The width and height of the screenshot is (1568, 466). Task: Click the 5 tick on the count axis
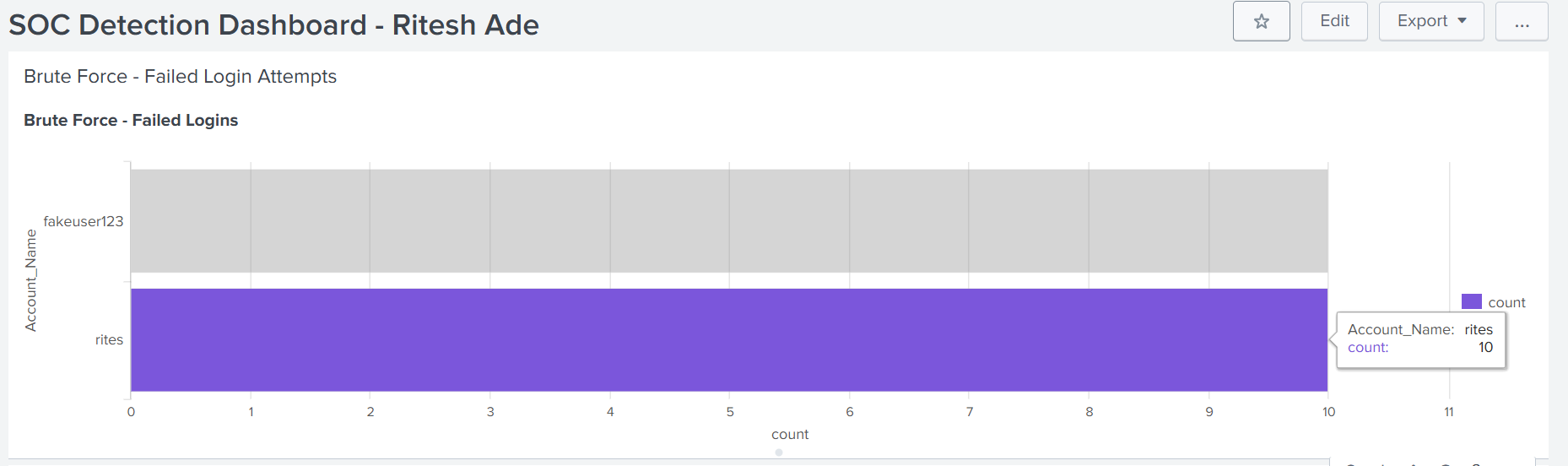[730, 412]
